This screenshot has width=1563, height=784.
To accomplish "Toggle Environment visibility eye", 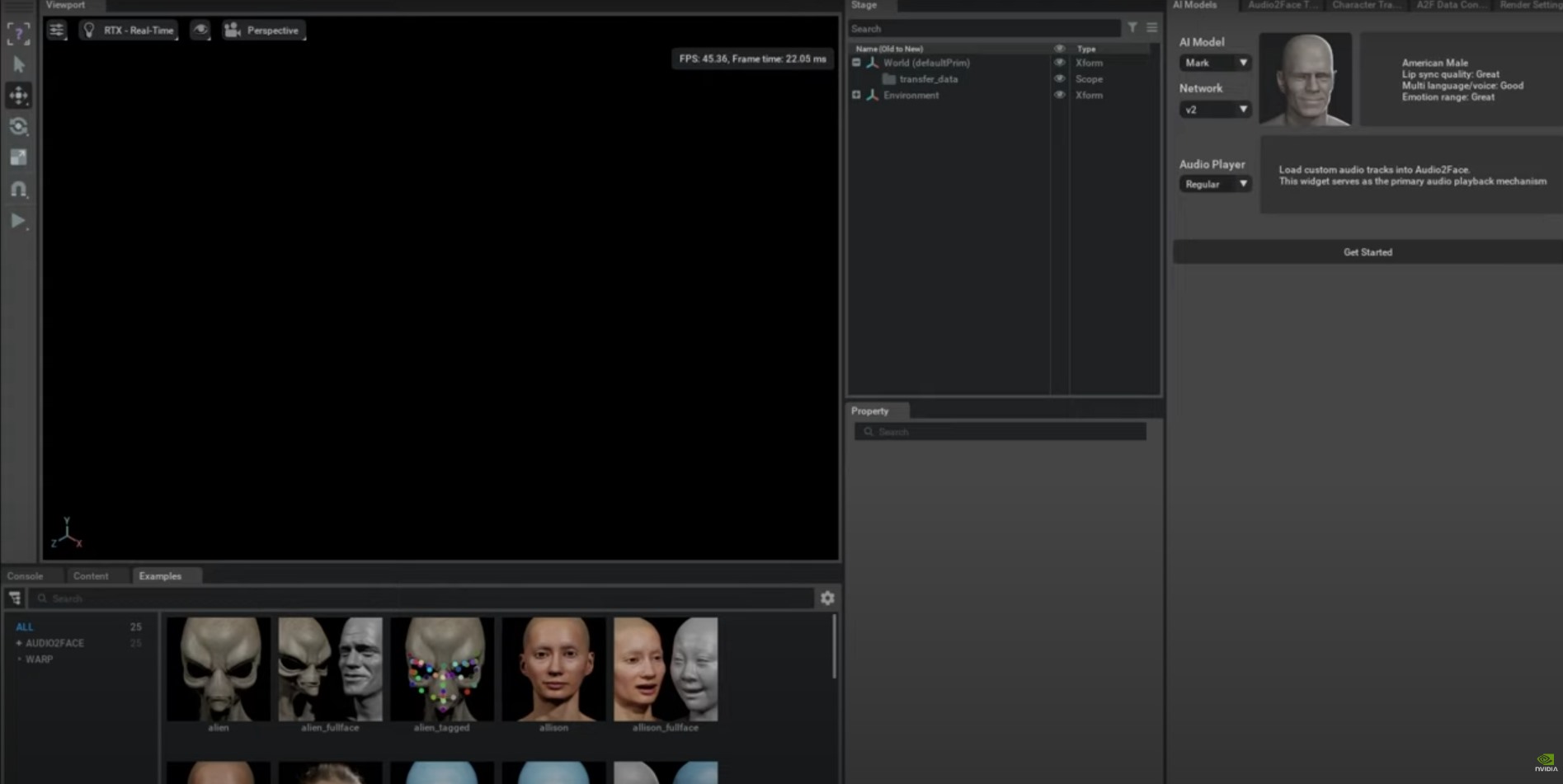I will tap(1059, 95).
